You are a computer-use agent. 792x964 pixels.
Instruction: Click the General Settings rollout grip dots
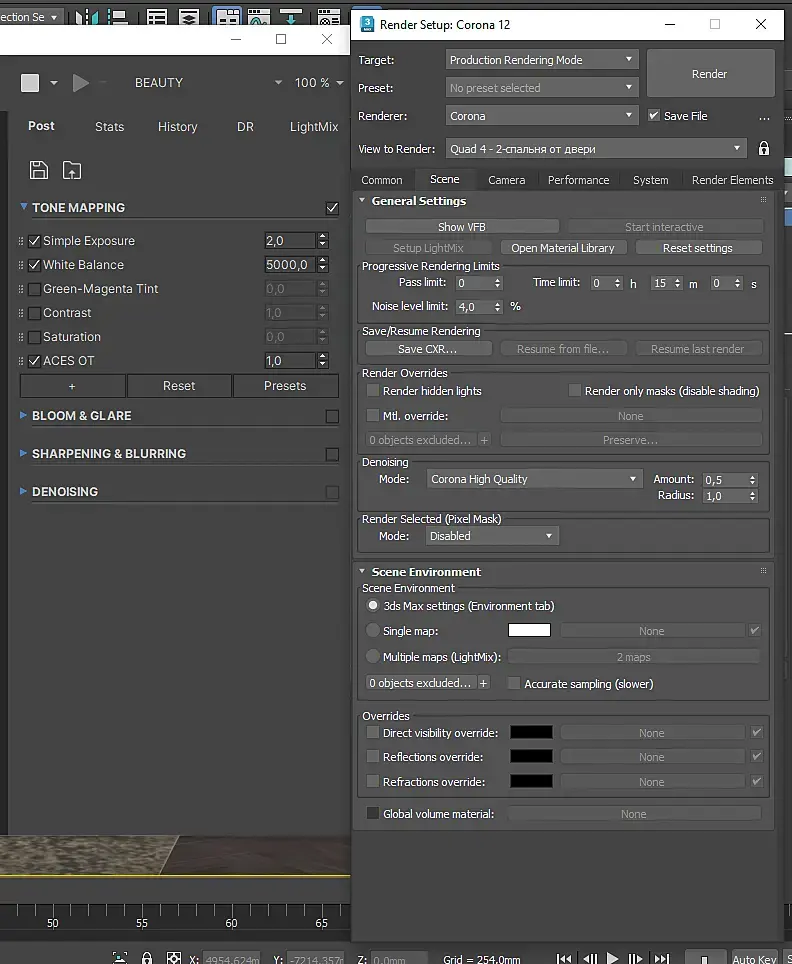763,200
